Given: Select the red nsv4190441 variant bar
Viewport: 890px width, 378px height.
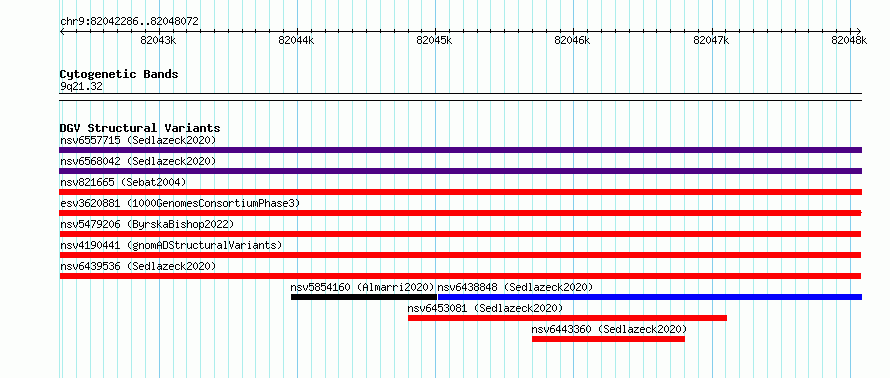Looking at the screenshot, I should click(460, 255).
